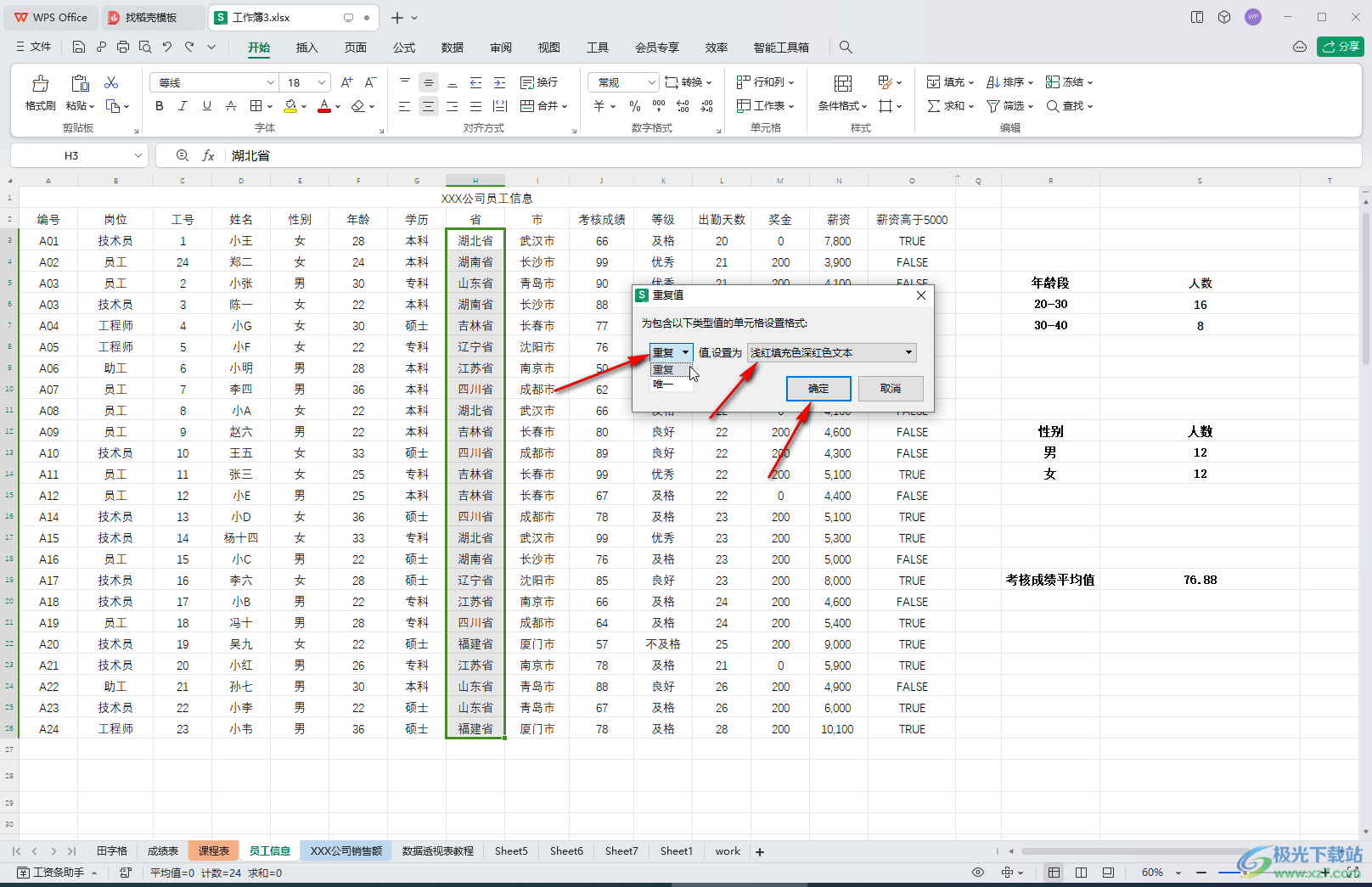Open the 数据 ribbon tab

[453, 48]
